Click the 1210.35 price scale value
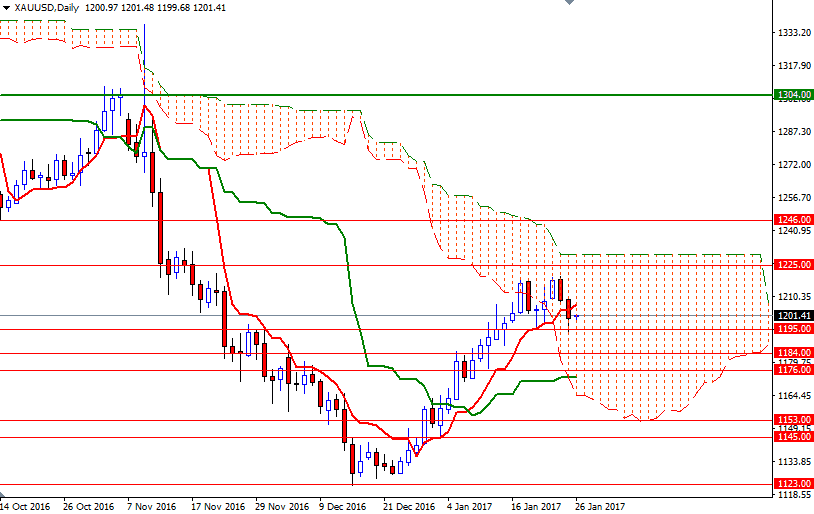This screenshot has width=814, height=514. (x=794, y=297)
